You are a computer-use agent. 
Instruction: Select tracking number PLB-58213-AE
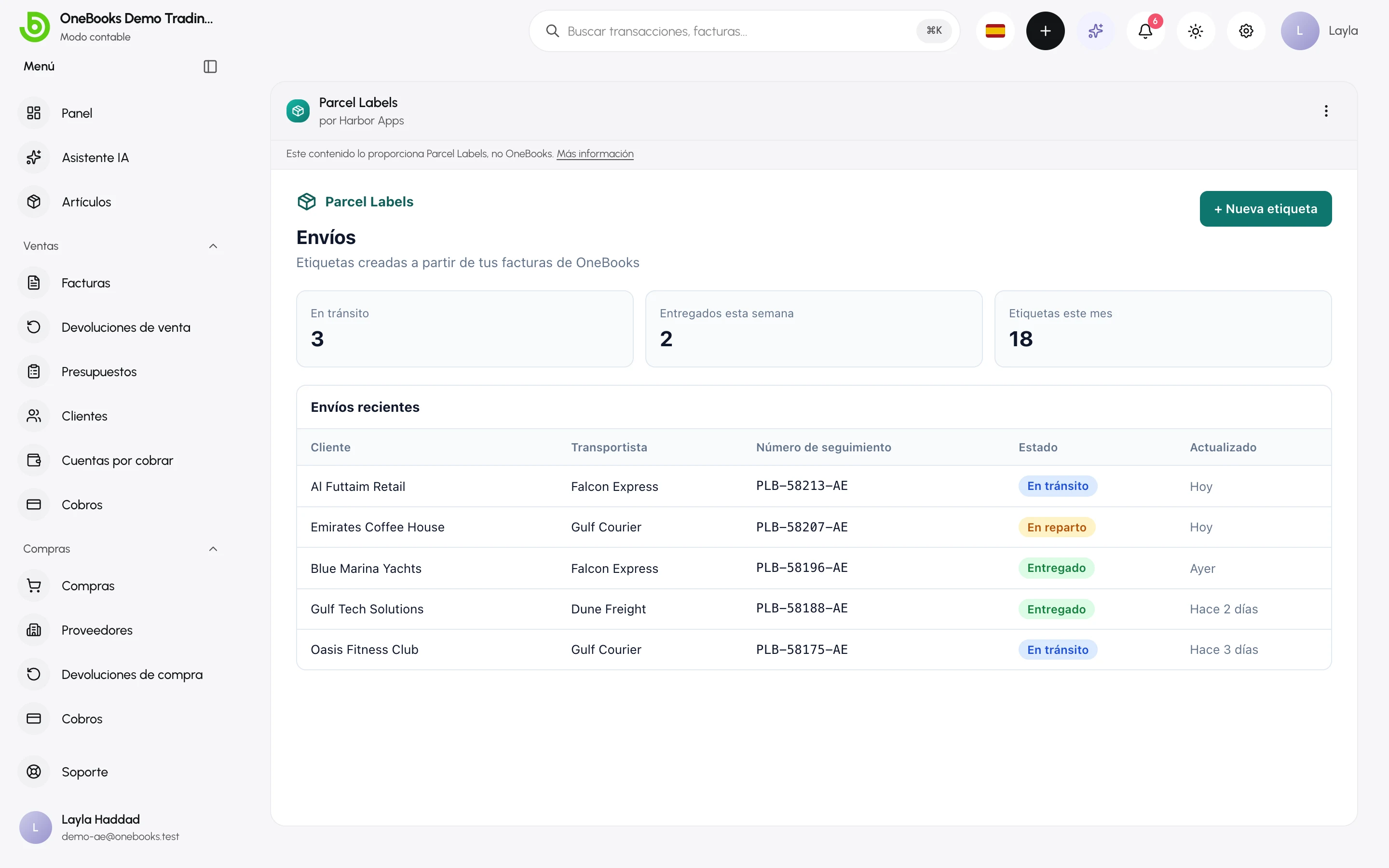click(801, 486)
